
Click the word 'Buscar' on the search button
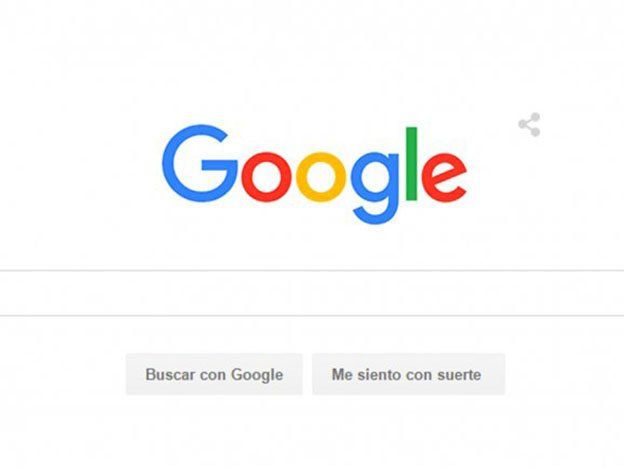coord(170,374)
